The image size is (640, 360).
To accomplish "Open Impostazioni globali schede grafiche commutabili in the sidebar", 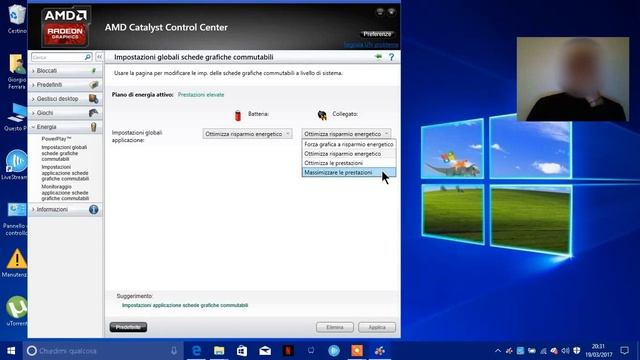I will click(x=64, y=153).
